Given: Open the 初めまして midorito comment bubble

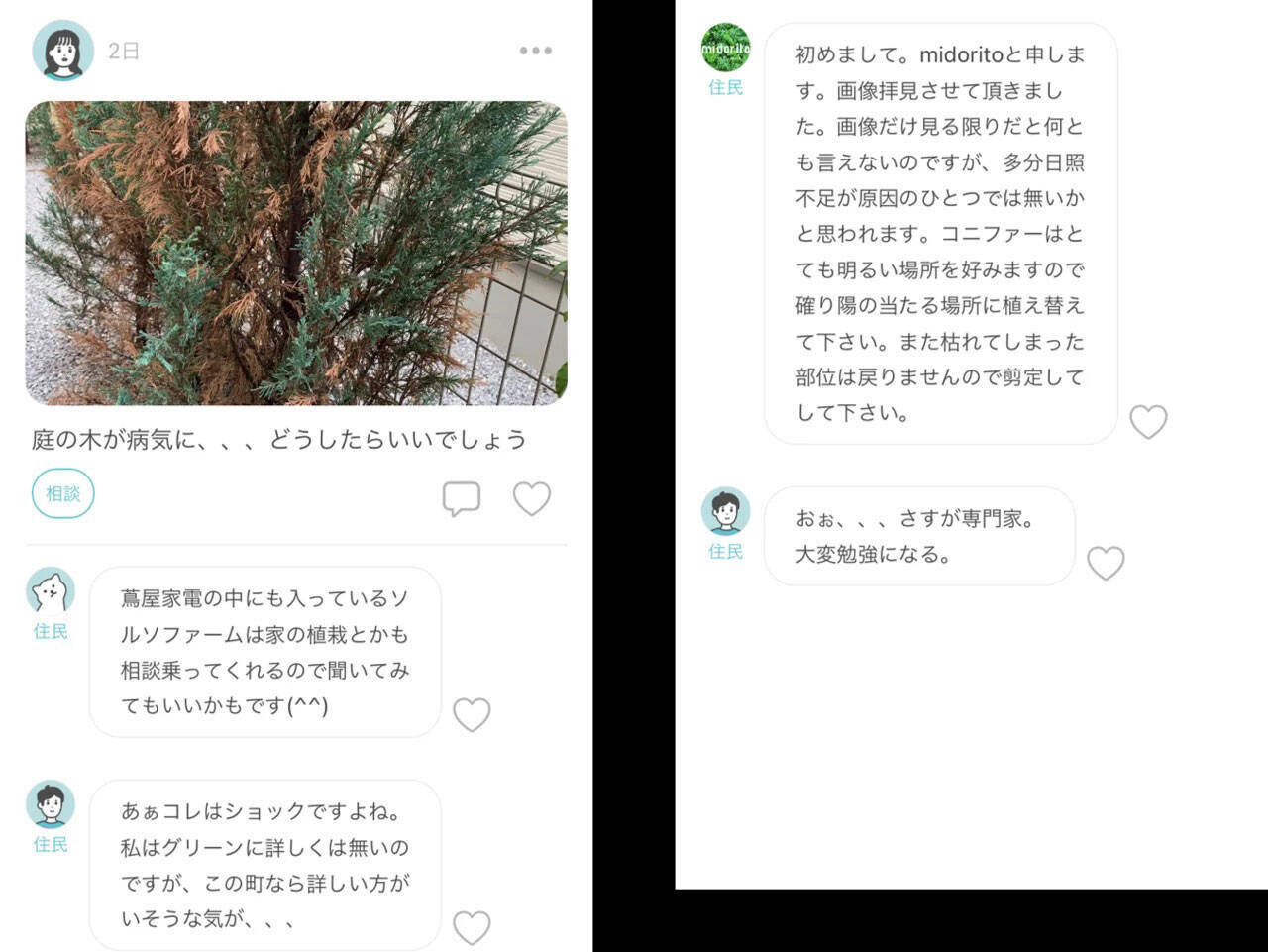Looking at the screenshot, I should 941,234.
